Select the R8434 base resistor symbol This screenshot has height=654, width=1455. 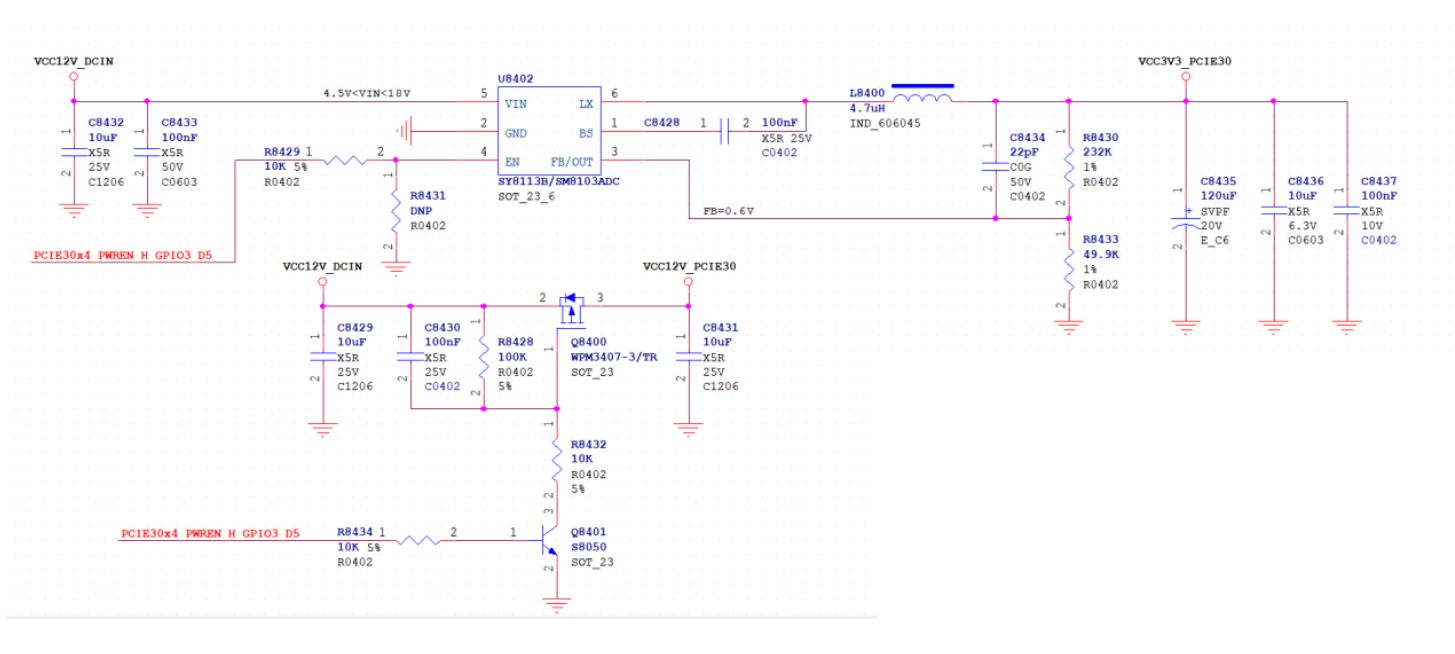(x=418, y=541)
